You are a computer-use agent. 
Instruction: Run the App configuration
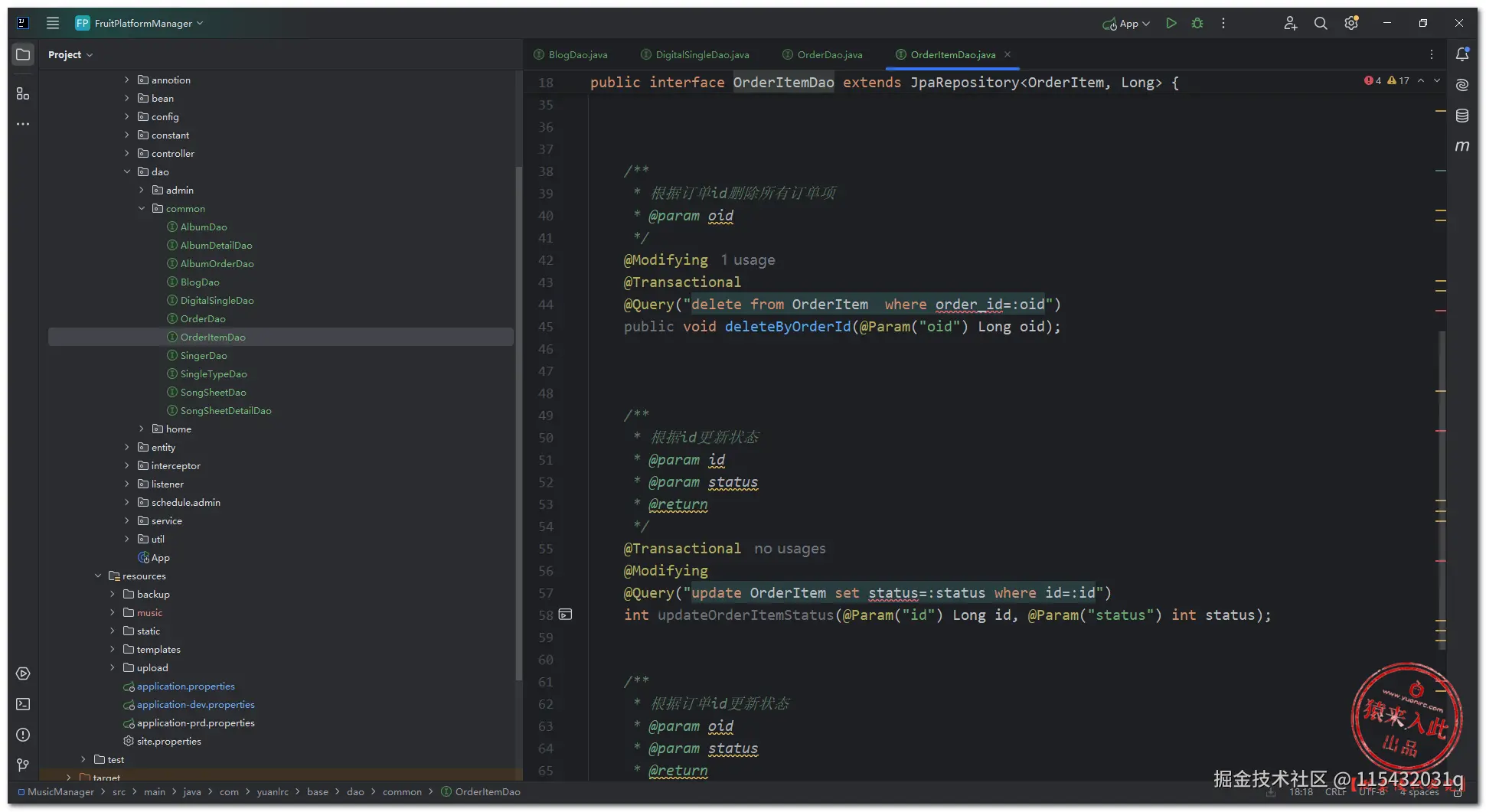1171,23
